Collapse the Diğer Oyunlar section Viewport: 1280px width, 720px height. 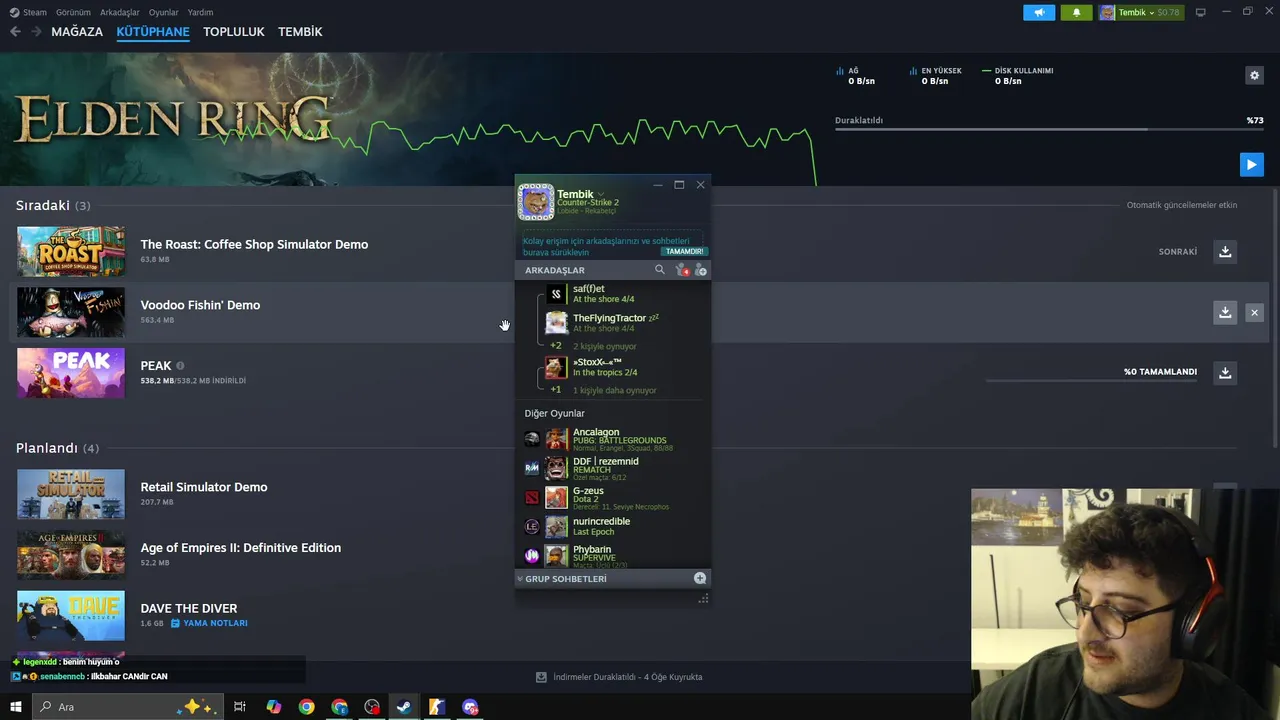coord(554,413)
